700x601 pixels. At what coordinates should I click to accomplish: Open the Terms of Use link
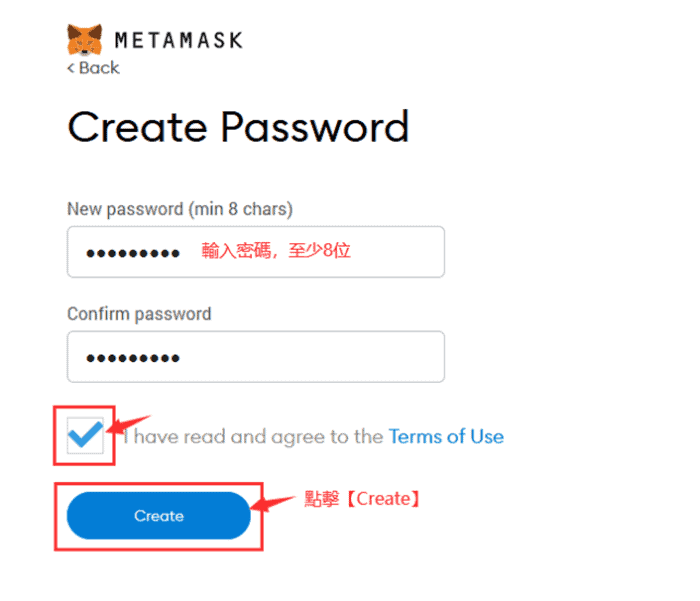(x=446, y=437)
